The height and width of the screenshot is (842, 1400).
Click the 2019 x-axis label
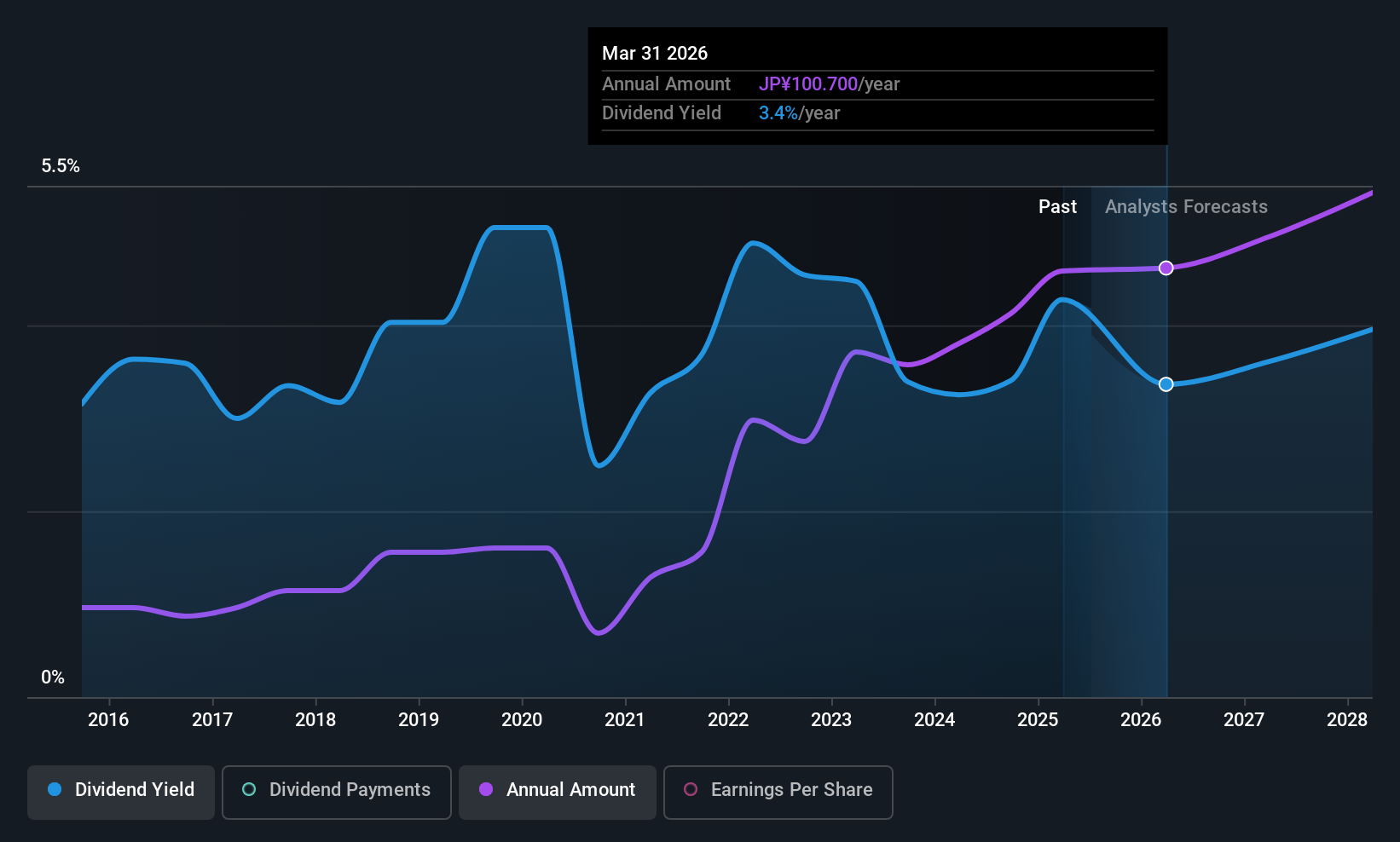coord(419,720)
